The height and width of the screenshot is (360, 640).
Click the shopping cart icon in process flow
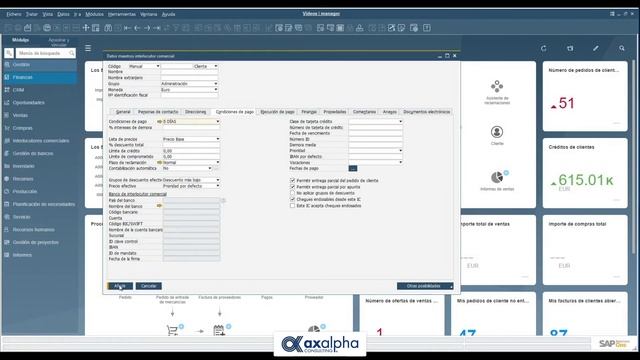point(172,330)
